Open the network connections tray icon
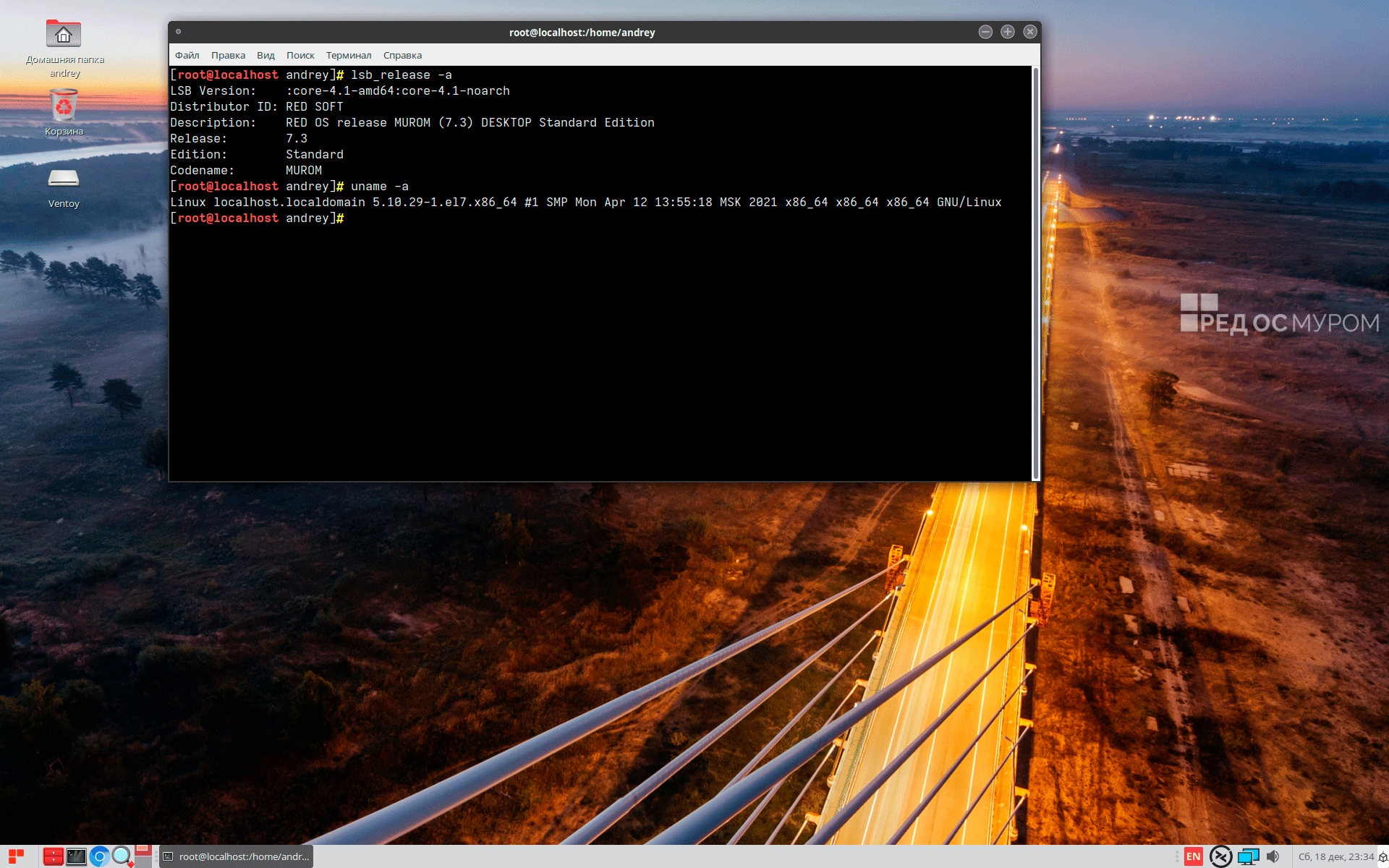Screen dimensions: 1389x868 point(1247,856)
